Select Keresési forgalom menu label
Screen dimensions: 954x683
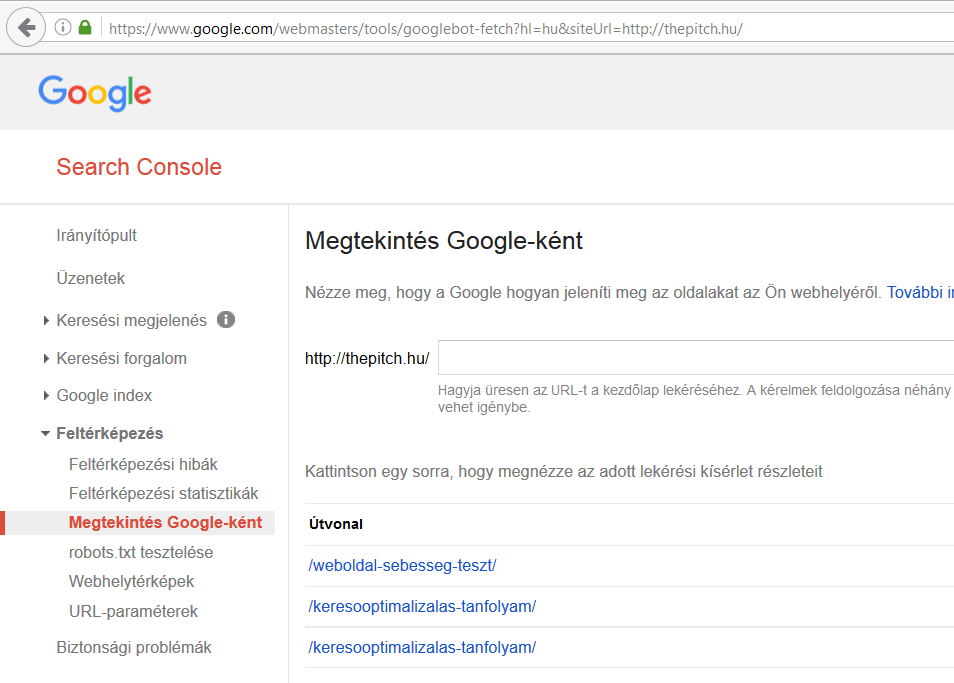[x=122, y=359]
